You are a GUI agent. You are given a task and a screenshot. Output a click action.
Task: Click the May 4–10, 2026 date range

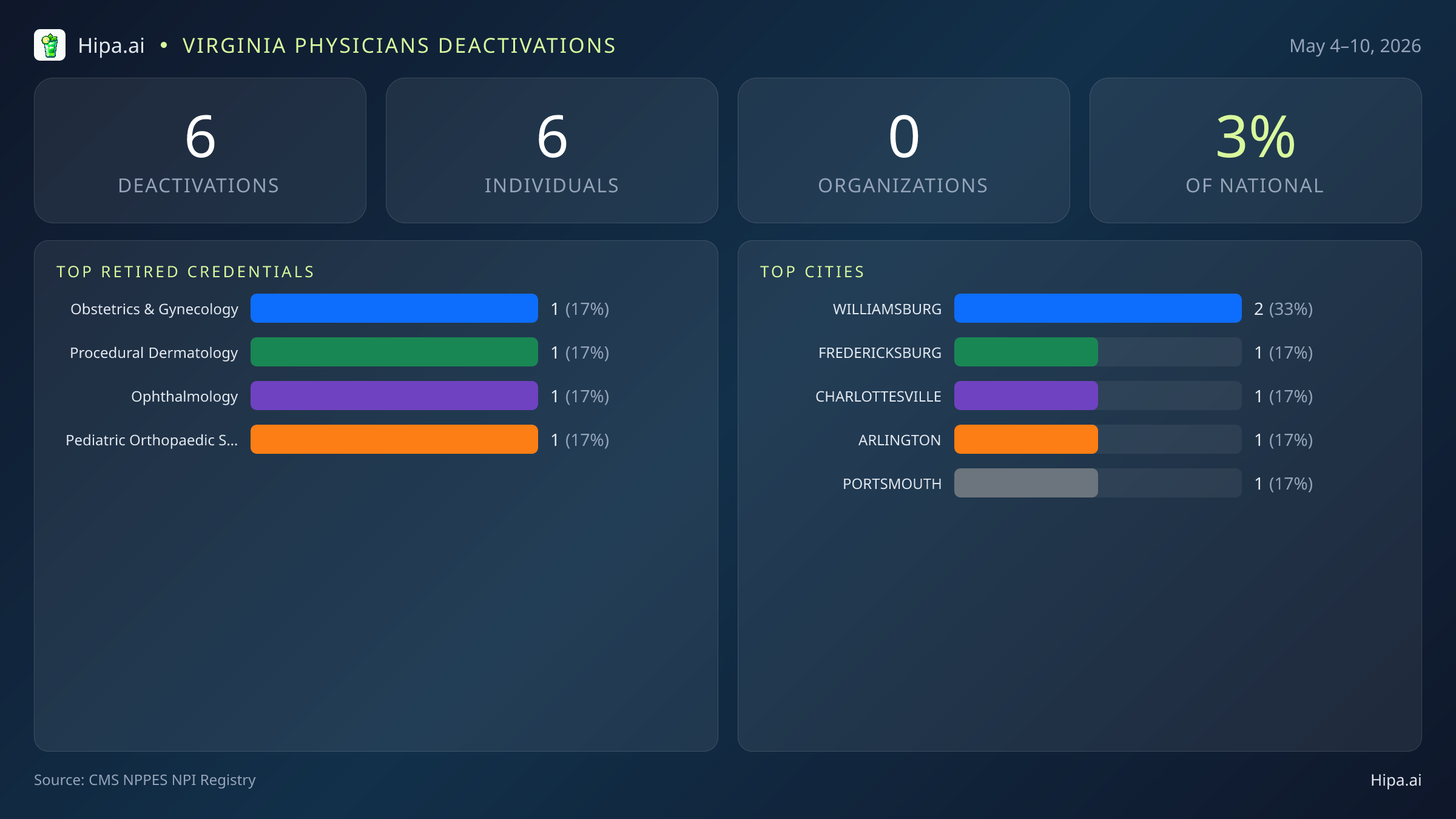click(1355, 45)
